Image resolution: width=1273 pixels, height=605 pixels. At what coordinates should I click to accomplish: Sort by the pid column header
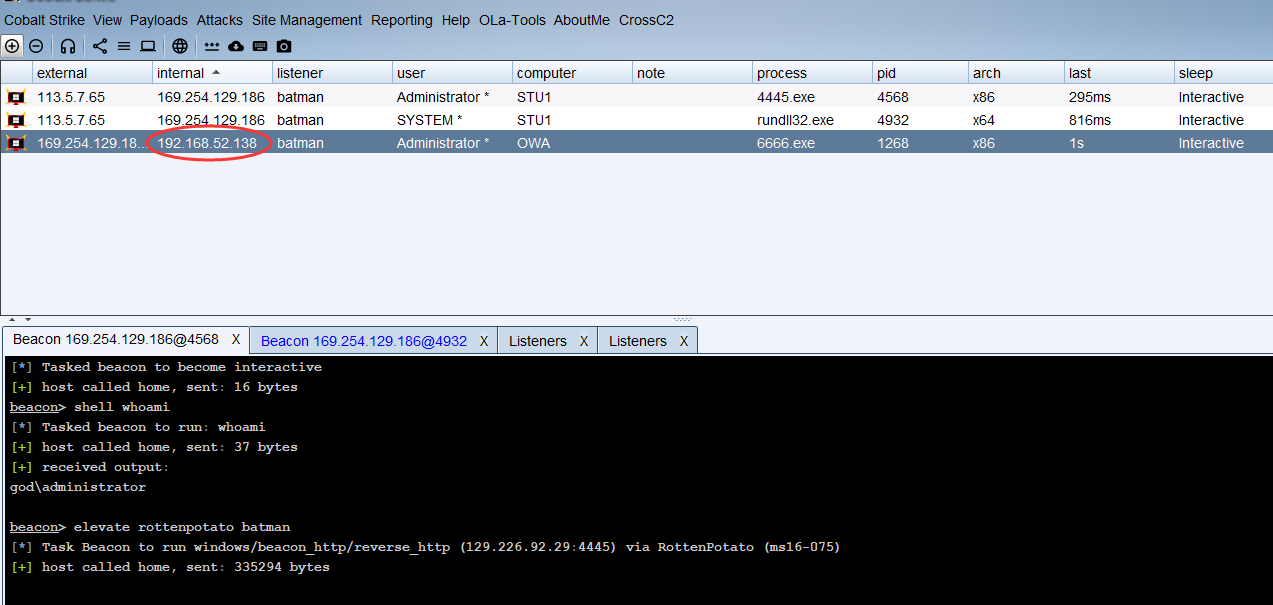pyautogui.click(x=920, y=73)
